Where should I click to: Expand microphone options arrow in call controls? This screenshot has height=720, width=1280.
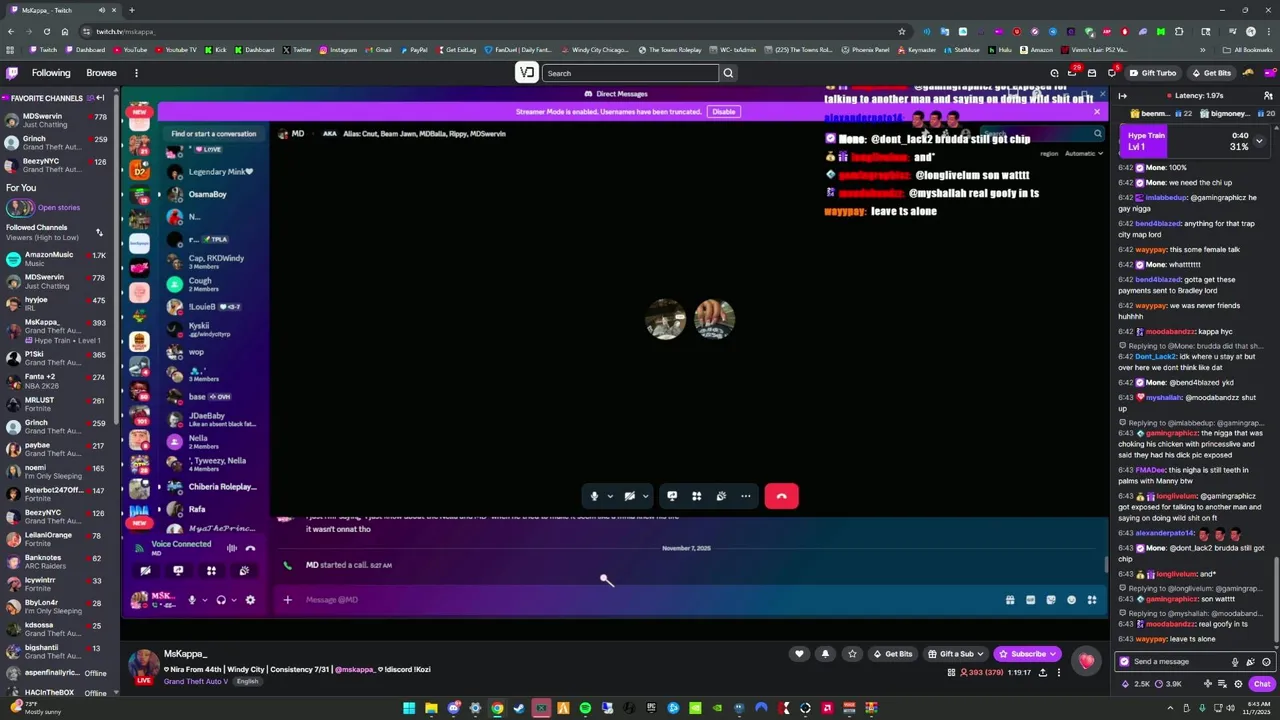[610, 496]
